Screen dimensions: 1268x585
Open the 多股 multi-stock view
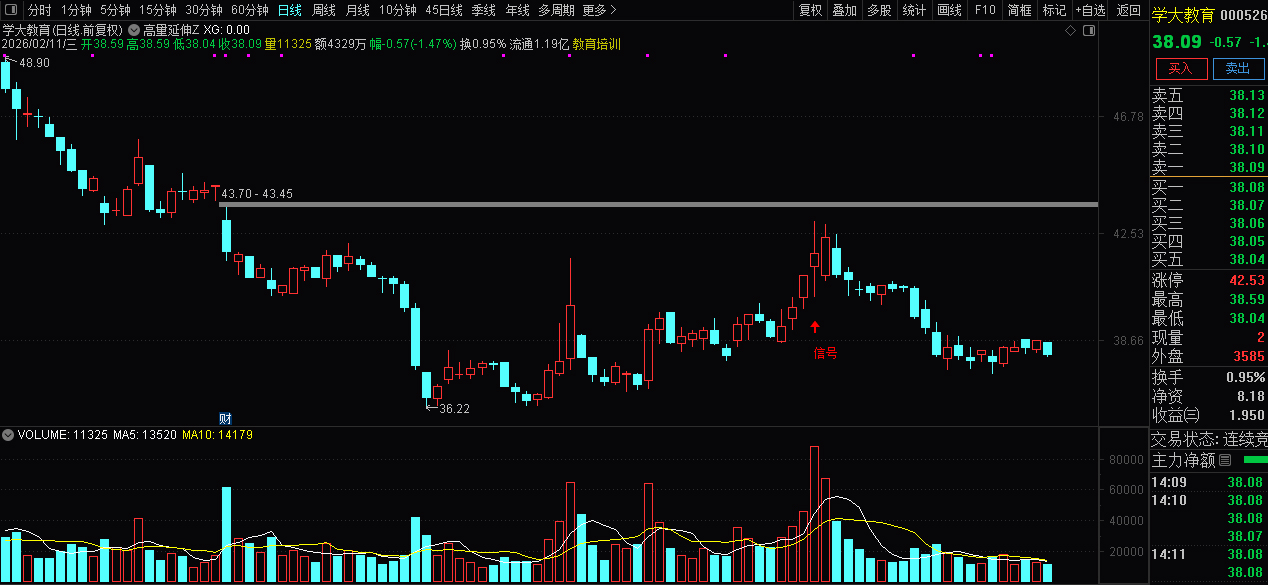click(x=879, y=10)
